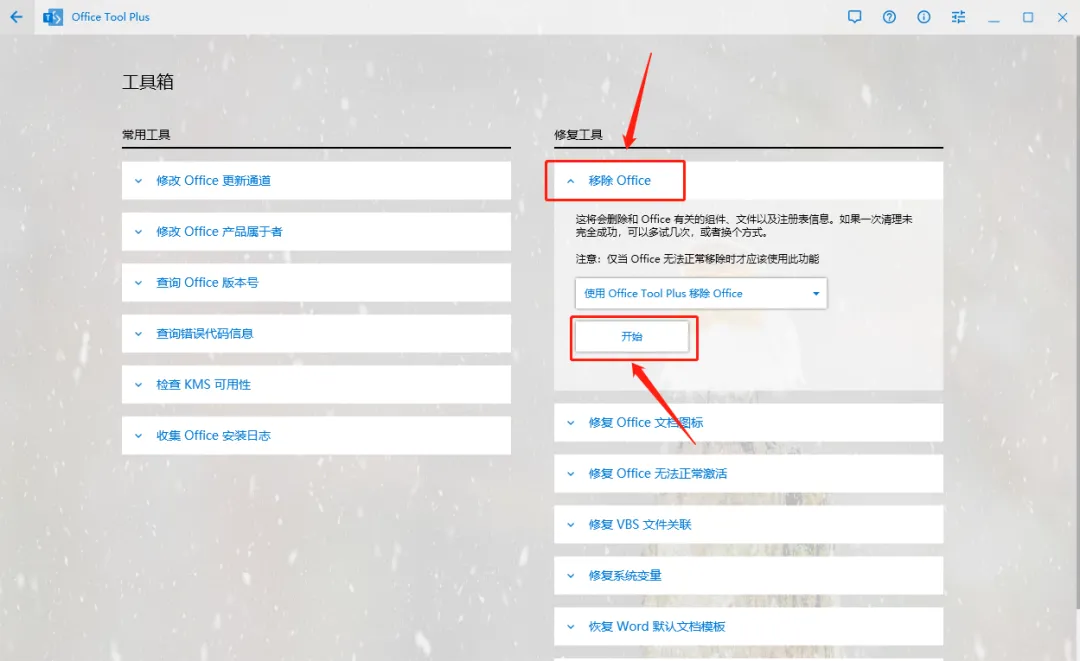The image size is (1080, 661).
Task: Click the 常用工具 heading
Action: pyautogui.click(x=146, y=135)
